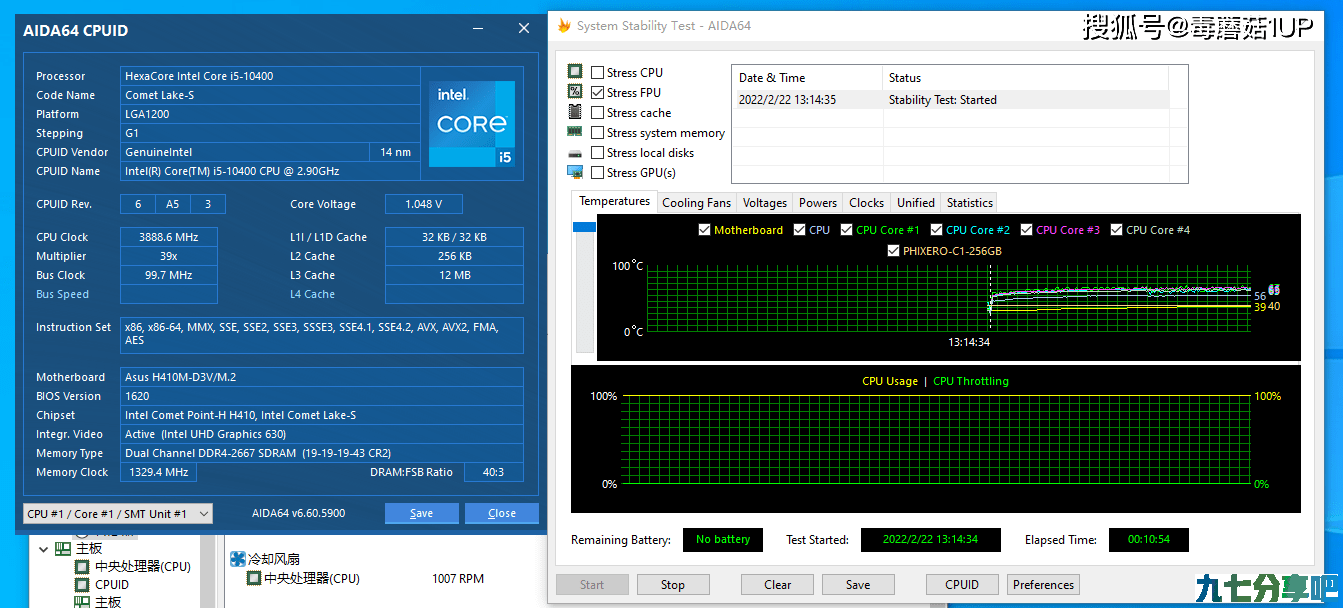Click the icon beside 中央处理器(CPU) fan row
Image resolution: width=1343 pixels, height=608 pixels.
(254, 578)
